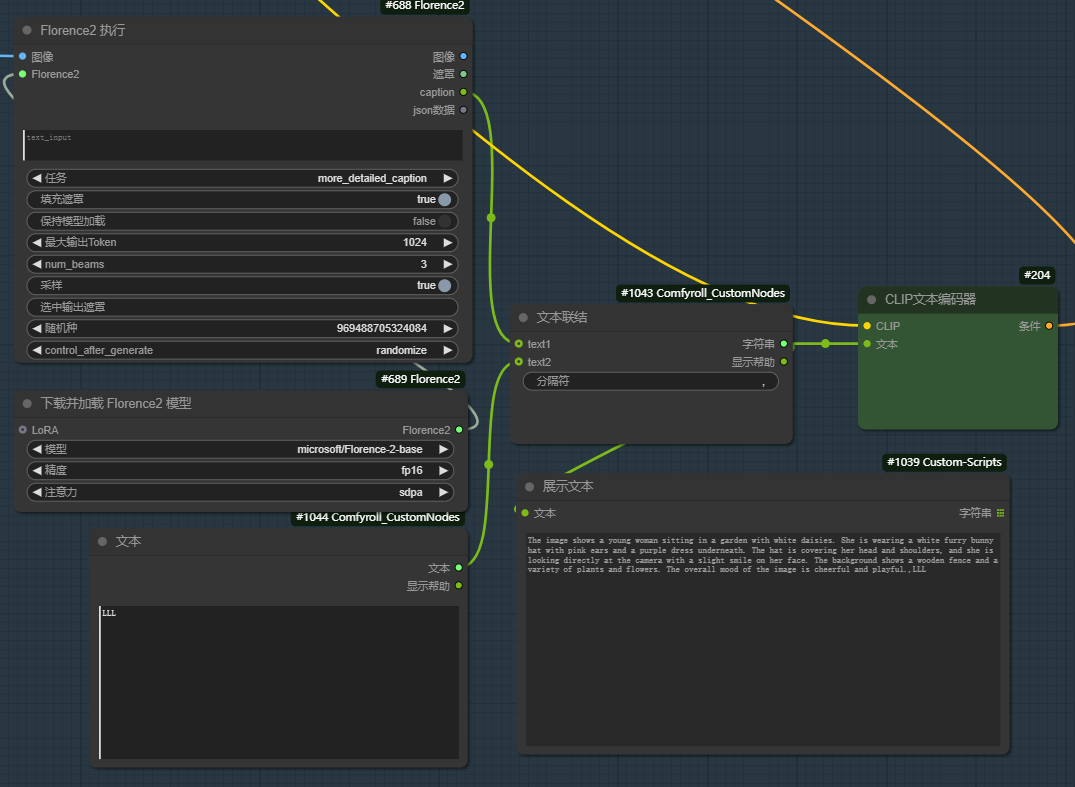Click the 条件 output port on CLIP文本编码器

1048,326
